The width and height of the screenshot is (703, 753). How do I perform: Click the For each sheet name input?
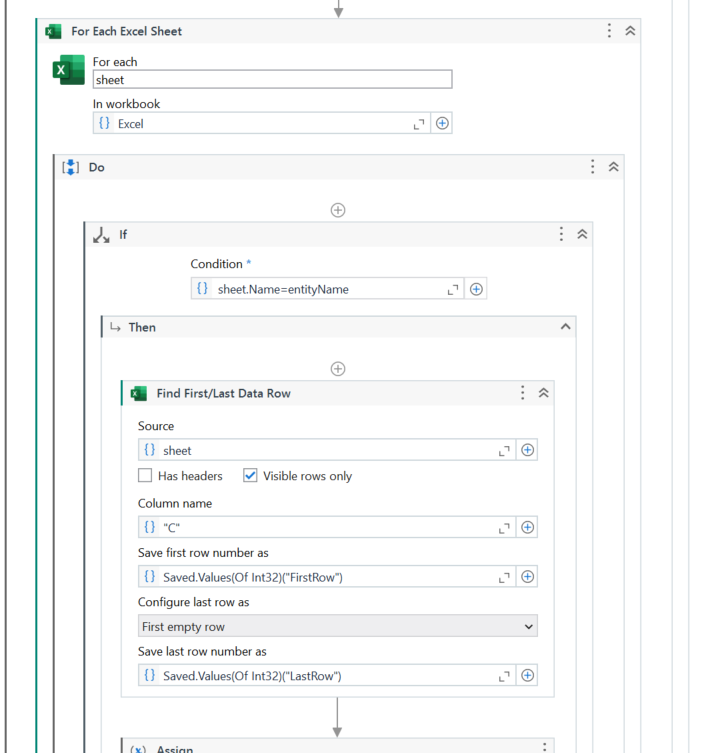272,80
